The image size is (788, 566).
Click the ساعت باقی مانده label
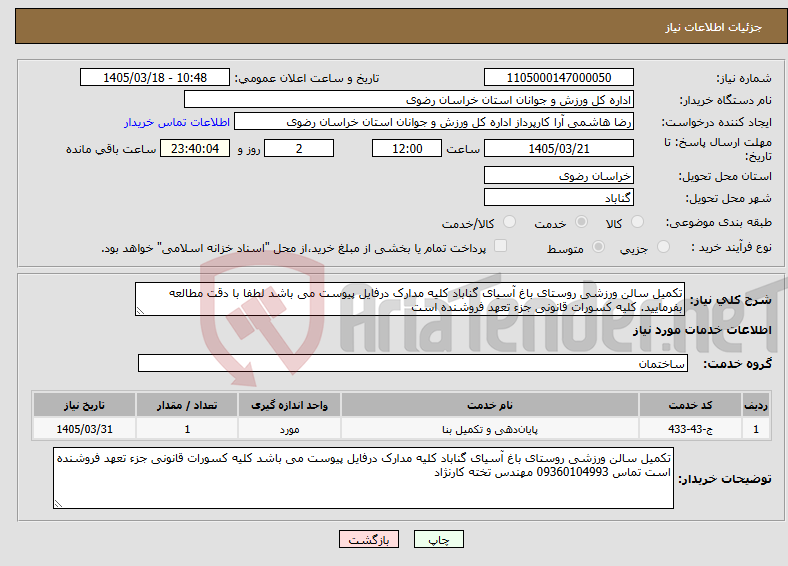[x=111, y=149]
